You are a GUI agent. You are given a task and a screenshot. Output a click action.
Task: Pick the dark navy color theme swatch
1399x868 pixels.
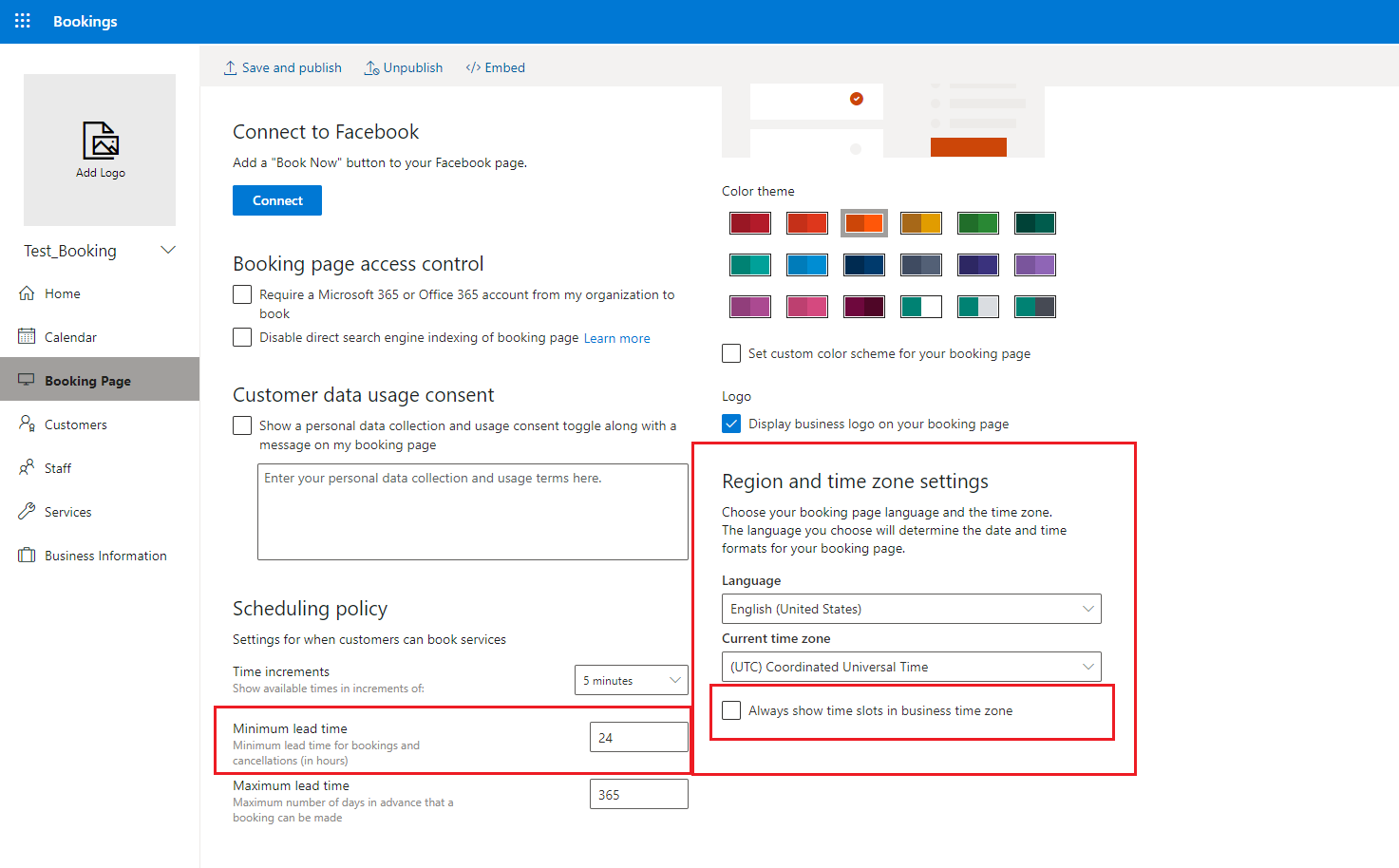coord(864,265)
